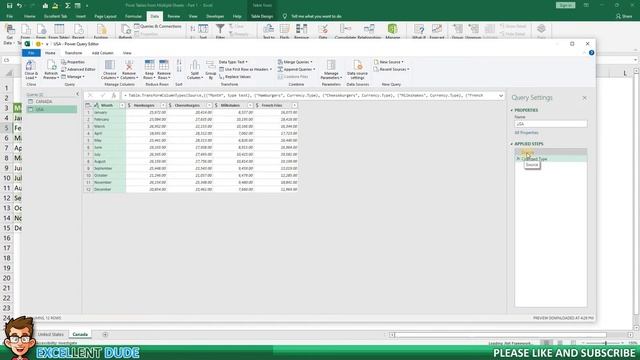Switch to the Transform tab
Viewport: 640px width, 360px height.
pyautogui.click(x=73, y=53)
